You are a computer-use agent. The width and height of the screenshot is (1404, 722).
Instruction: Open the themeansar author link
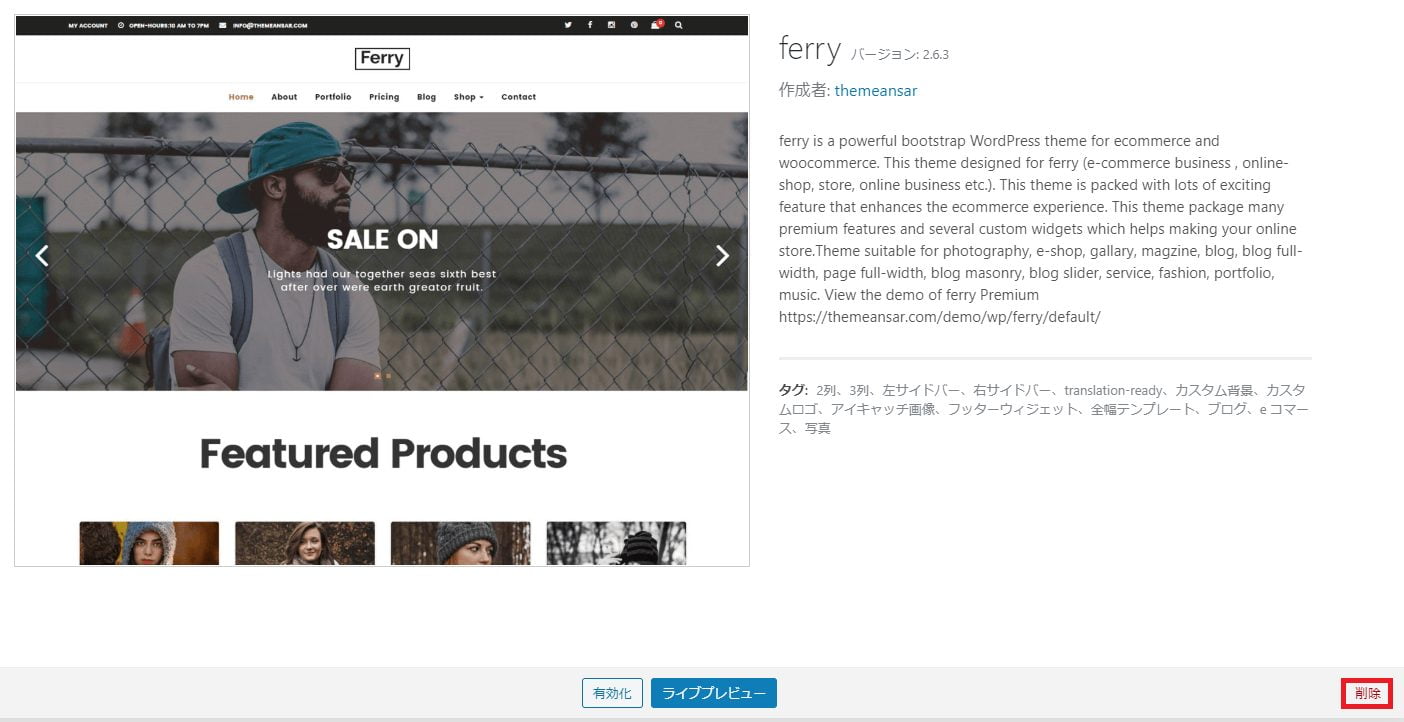(875, 91)
